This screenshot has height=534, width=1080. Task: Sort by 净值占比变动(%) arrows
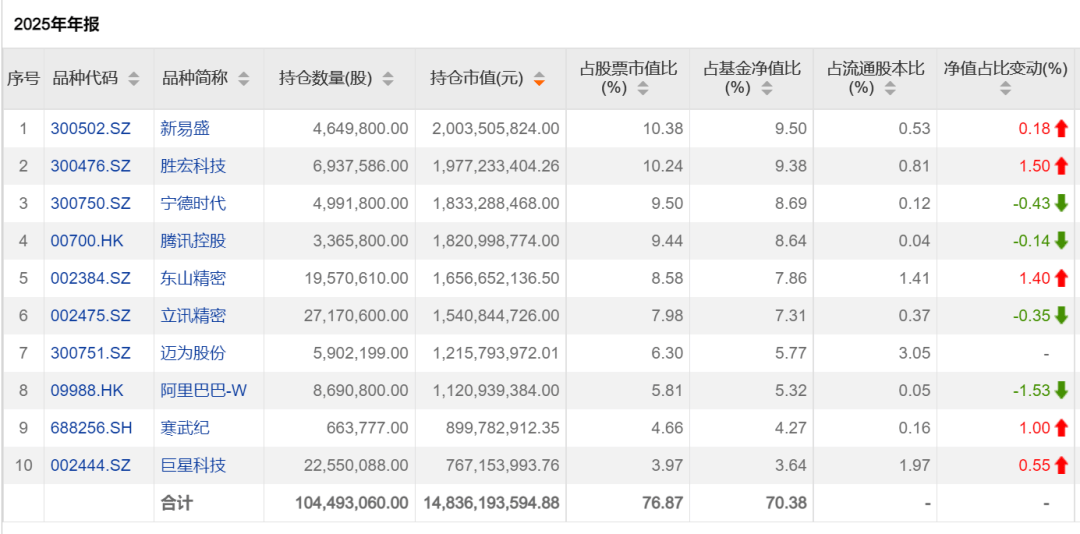[x=1005, y=88]
